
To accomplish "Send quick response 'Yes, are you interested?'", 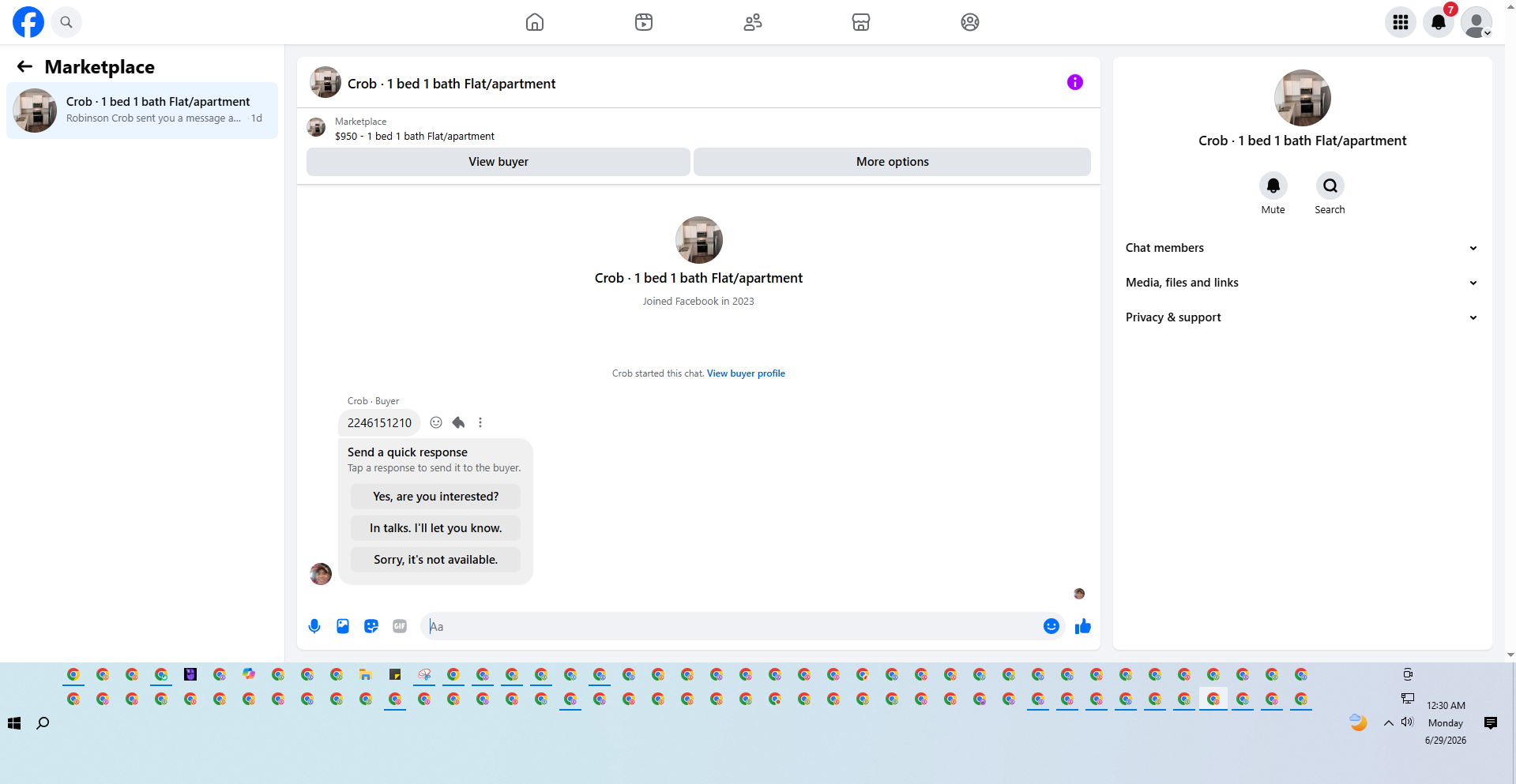I will click(x=436, y=497).
